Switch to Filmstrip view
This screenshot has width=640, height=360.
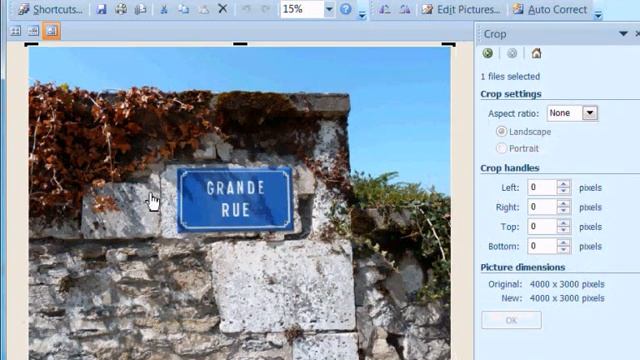tap(33, 31)
